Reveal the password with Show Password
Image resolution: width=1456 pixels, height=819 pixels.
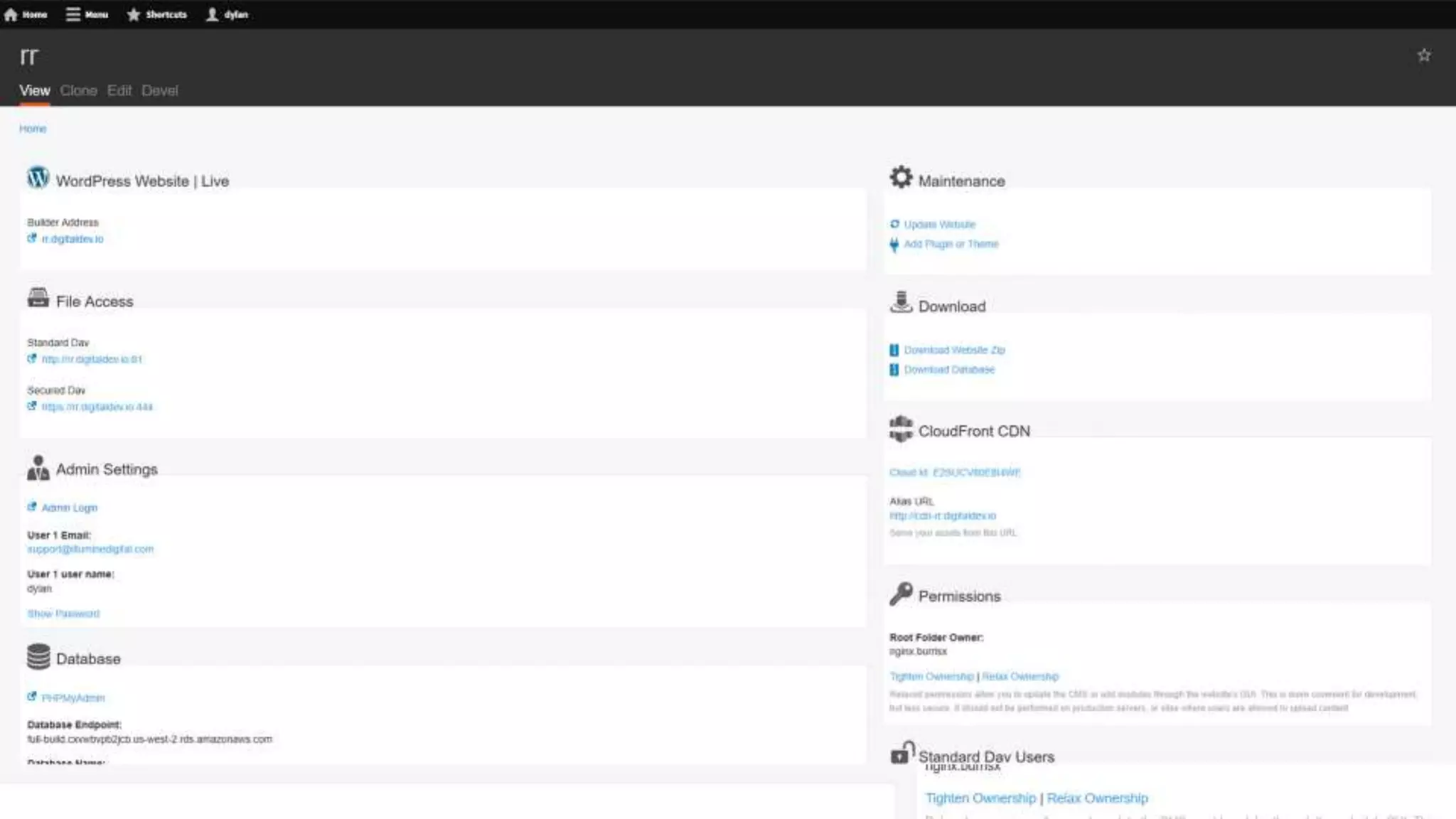[63, 614]
